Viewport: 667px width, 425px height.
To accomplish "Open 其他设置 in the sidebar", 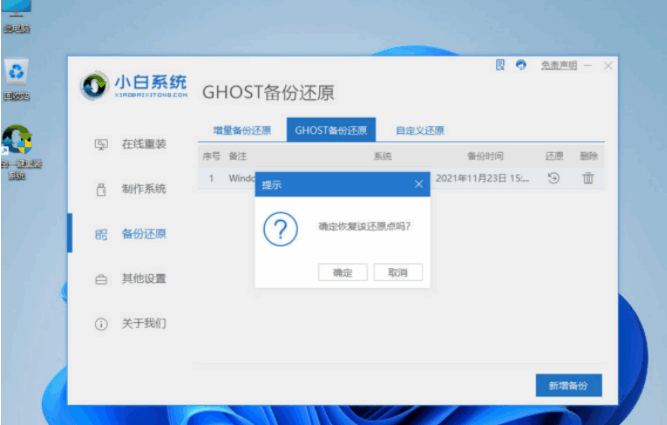I will coord(144,279).
